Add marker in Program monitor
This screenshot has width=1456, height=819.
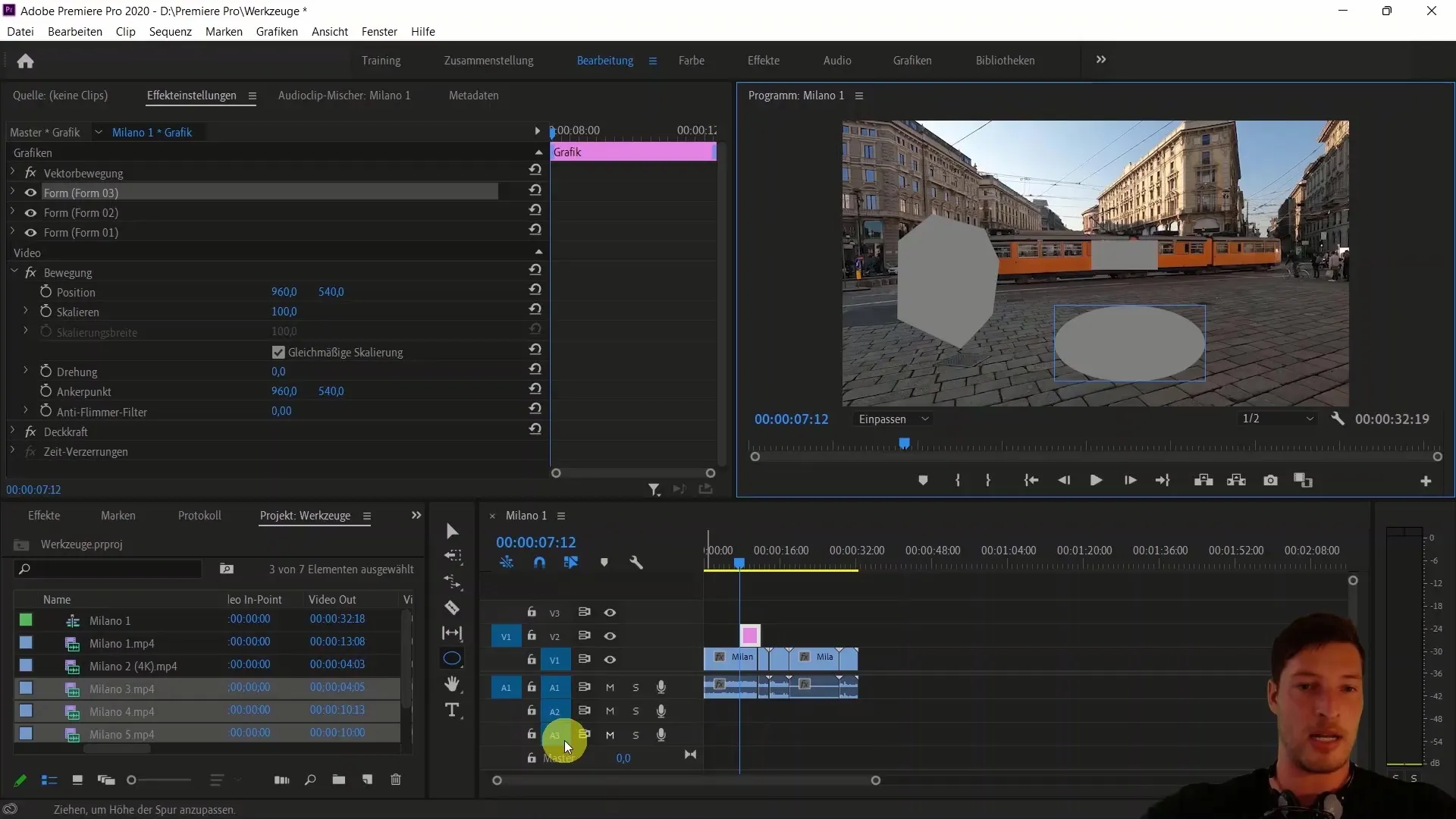(x=923, y=481)
